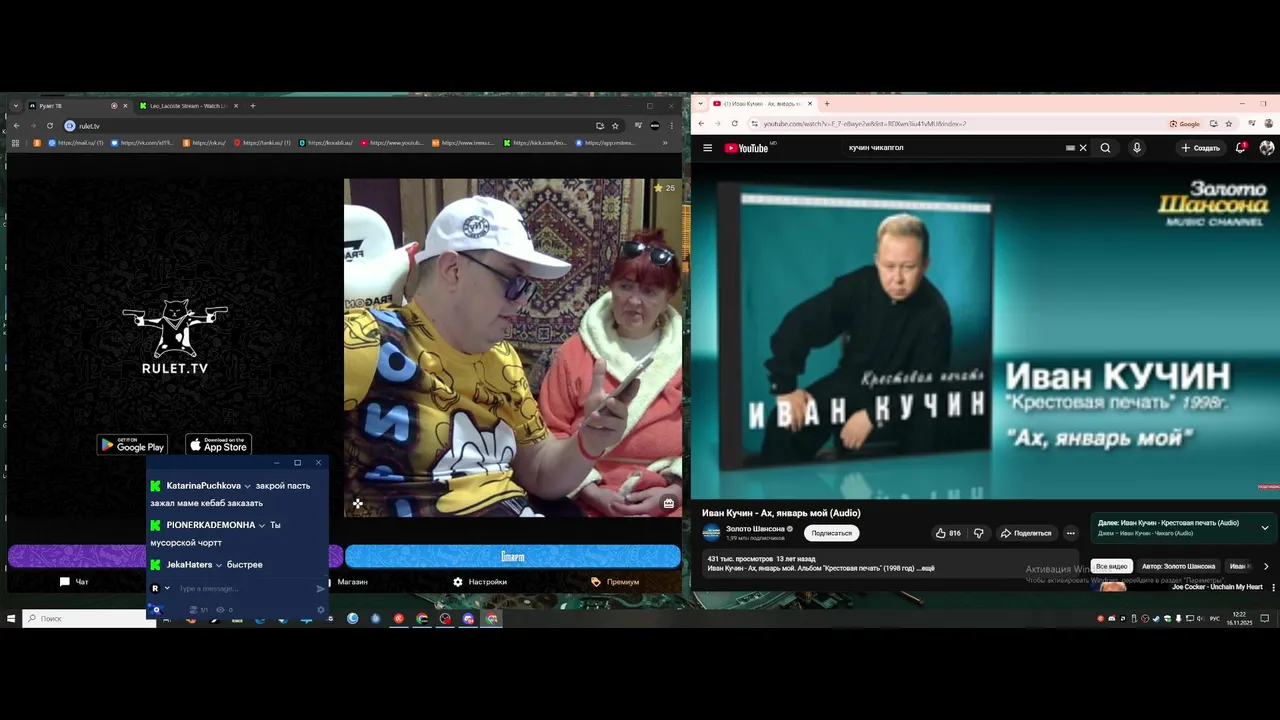Run the YouTube search with the magnifier
The height and width of the screenshot is (720, 1280).
pos(1105,148)
